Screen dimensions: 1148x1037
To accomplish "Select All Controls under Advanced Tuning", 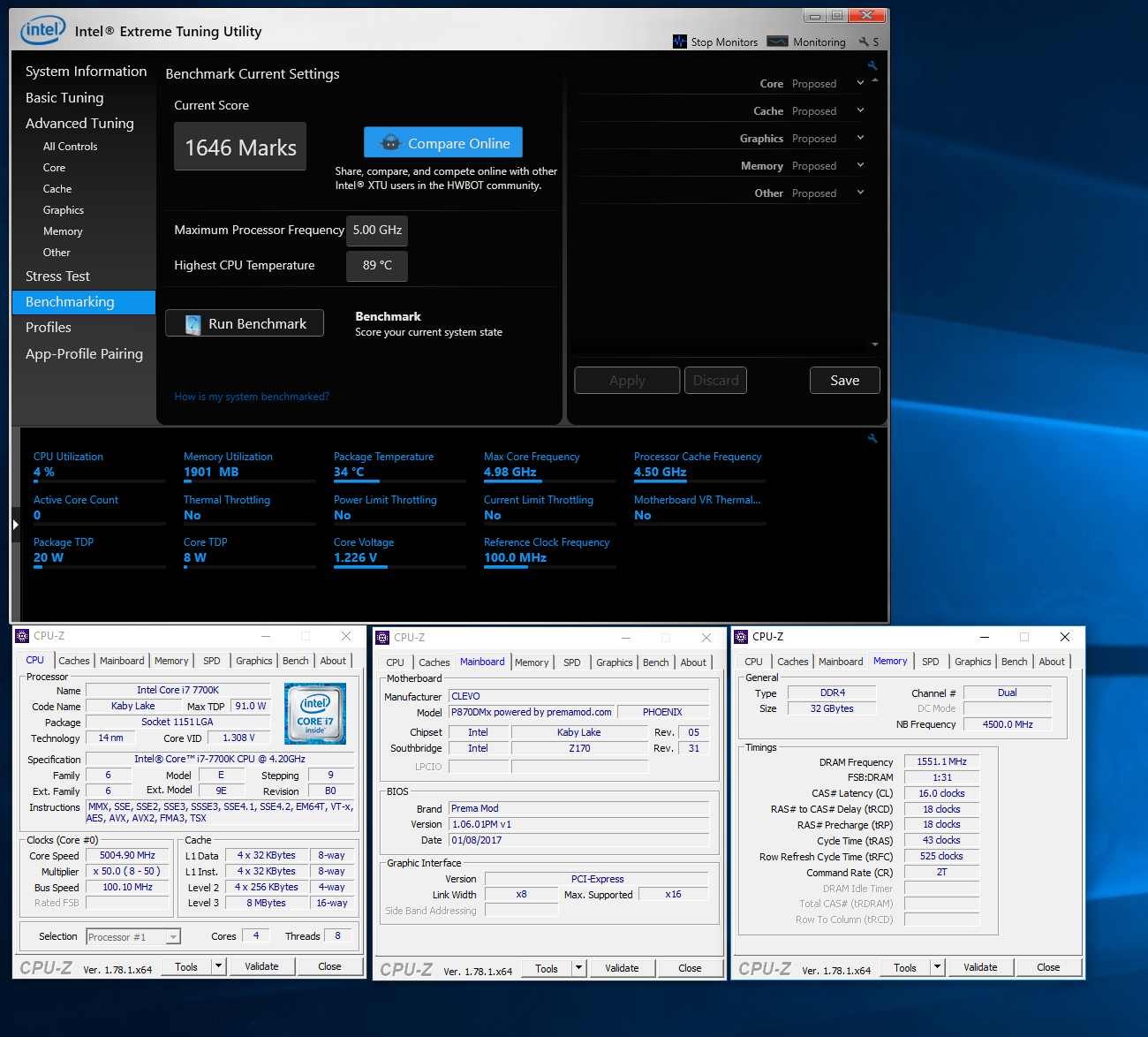I will (71, 147).
